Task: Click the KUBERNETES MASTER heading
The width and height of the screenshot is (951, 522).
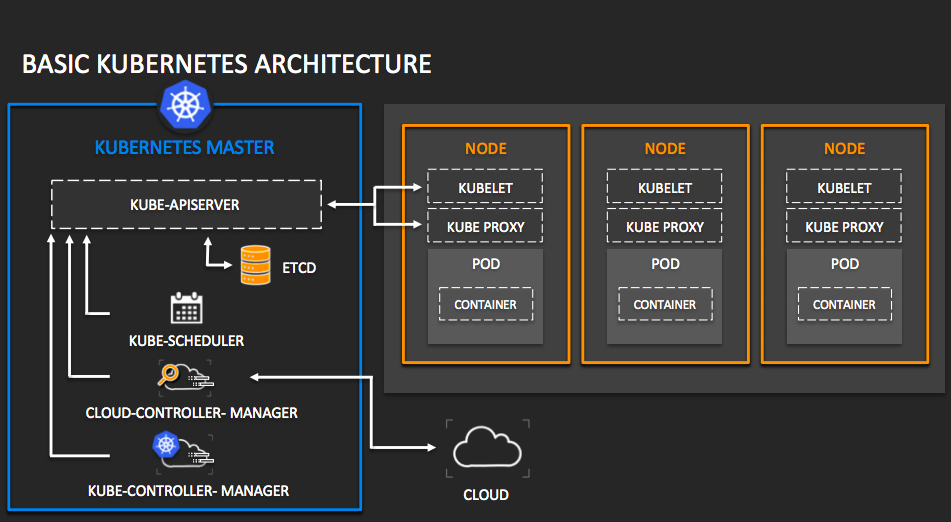Action: pyautogui.click(x=184, y=147)
